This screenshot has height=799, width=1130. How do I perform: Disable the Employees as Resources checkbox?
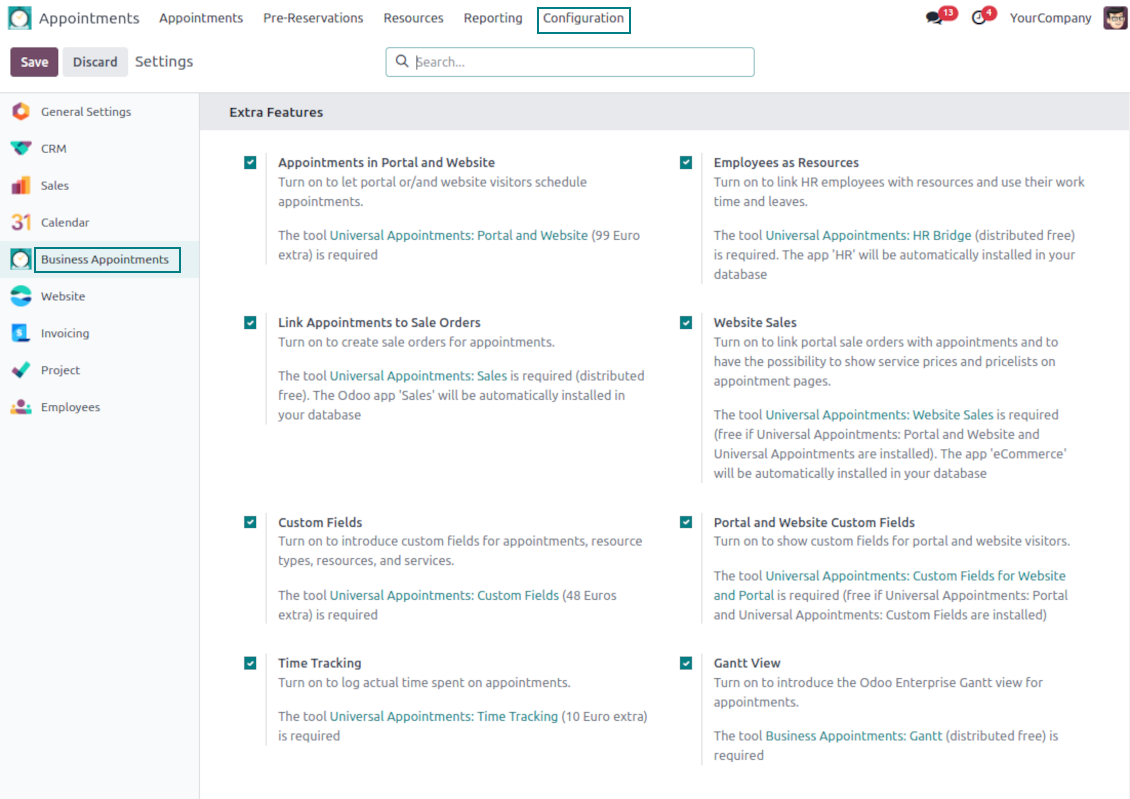pyautogui.click(x=686, y=162)
